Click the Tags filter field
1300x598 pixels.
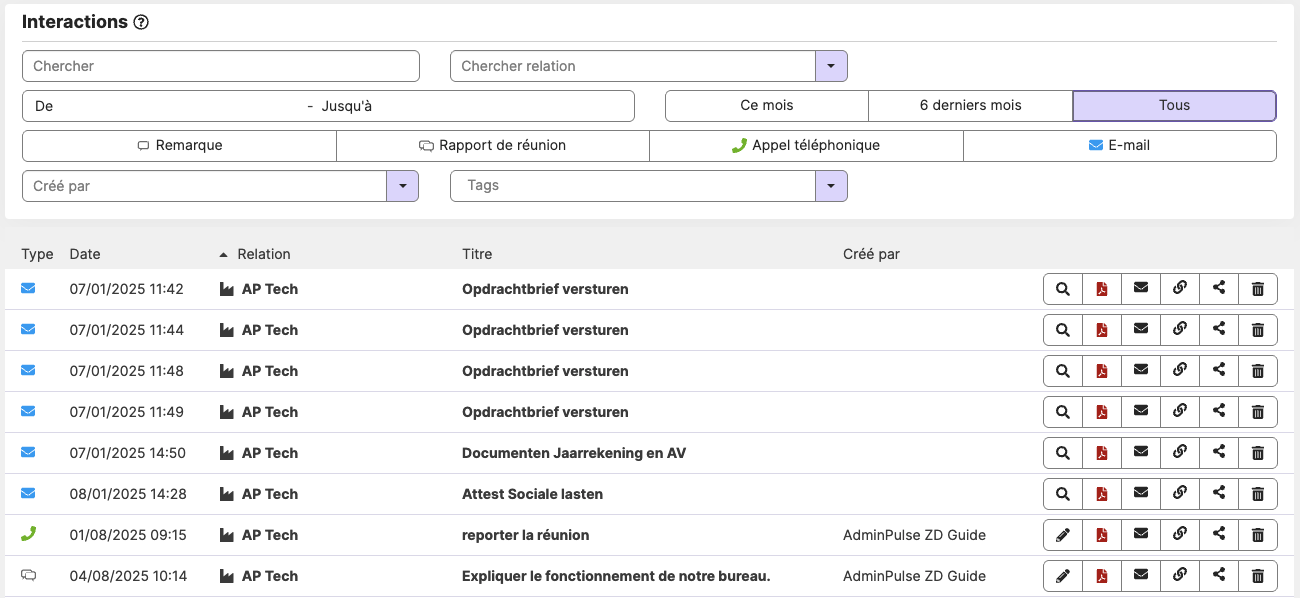[633, 186]
